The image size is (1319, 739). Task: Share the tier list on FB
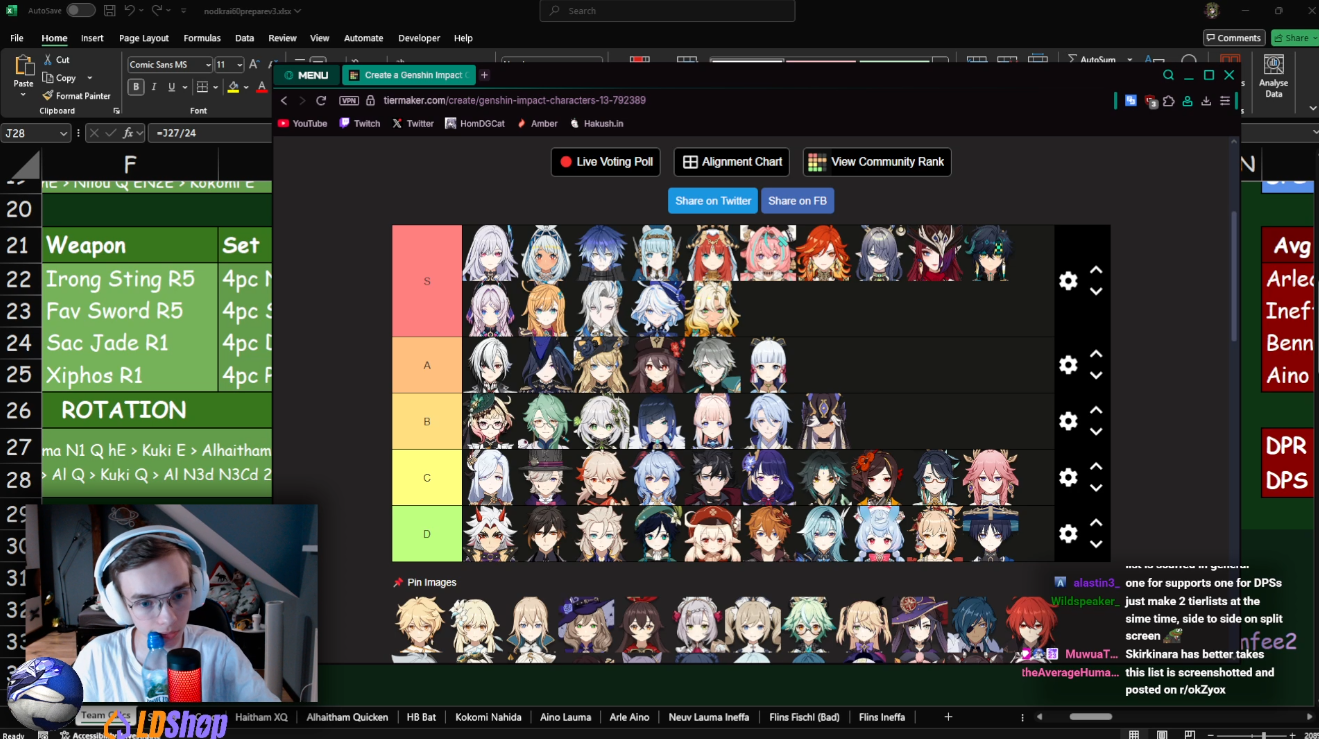pos(797,201)
